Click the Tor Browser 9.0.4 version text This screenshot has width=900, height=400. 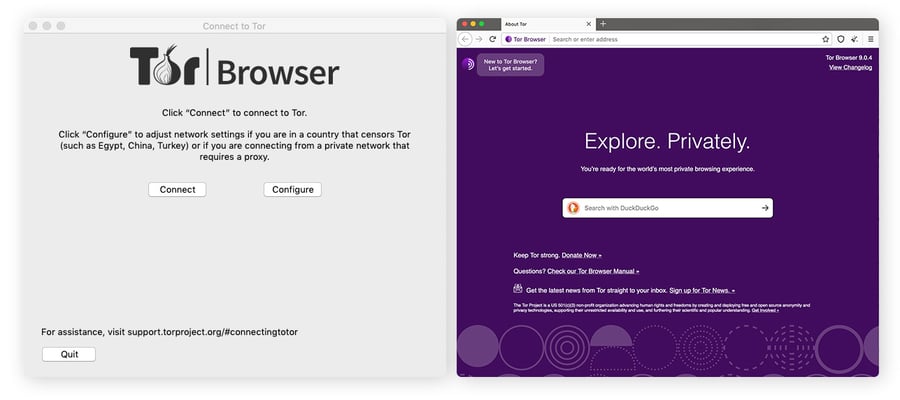849,57
